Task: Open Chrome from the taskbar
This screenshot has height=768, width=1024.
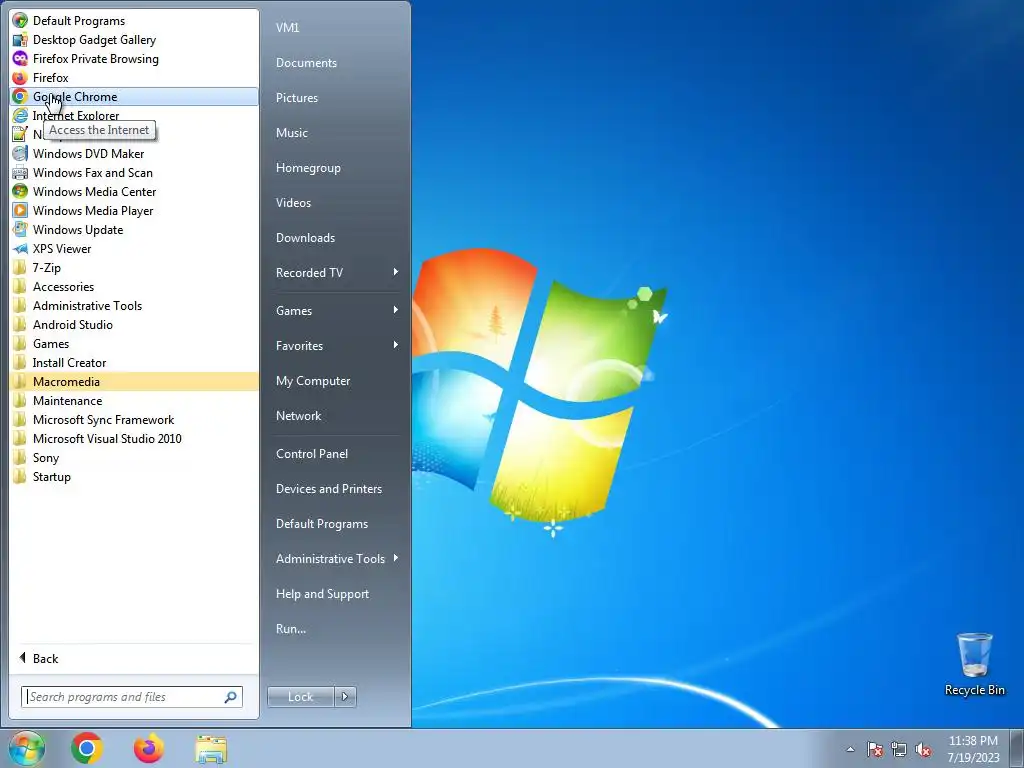Action: 87,748
